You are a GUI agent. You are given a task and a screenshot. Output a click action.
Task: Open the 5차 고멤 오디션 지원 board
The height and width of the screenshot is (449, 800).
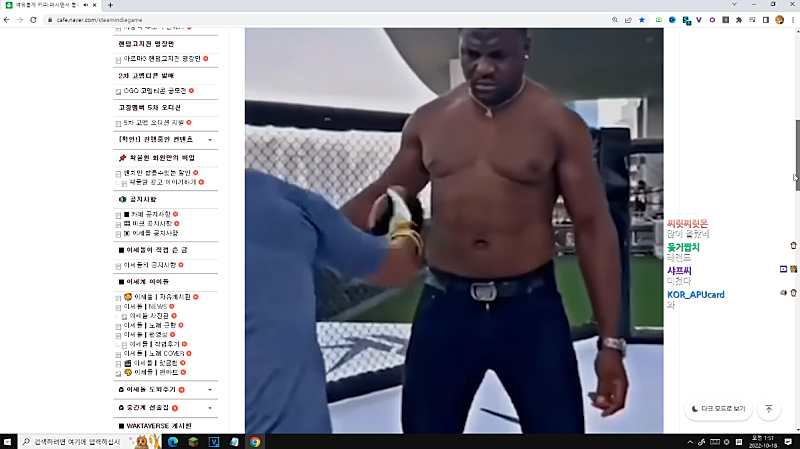(154, 122)
